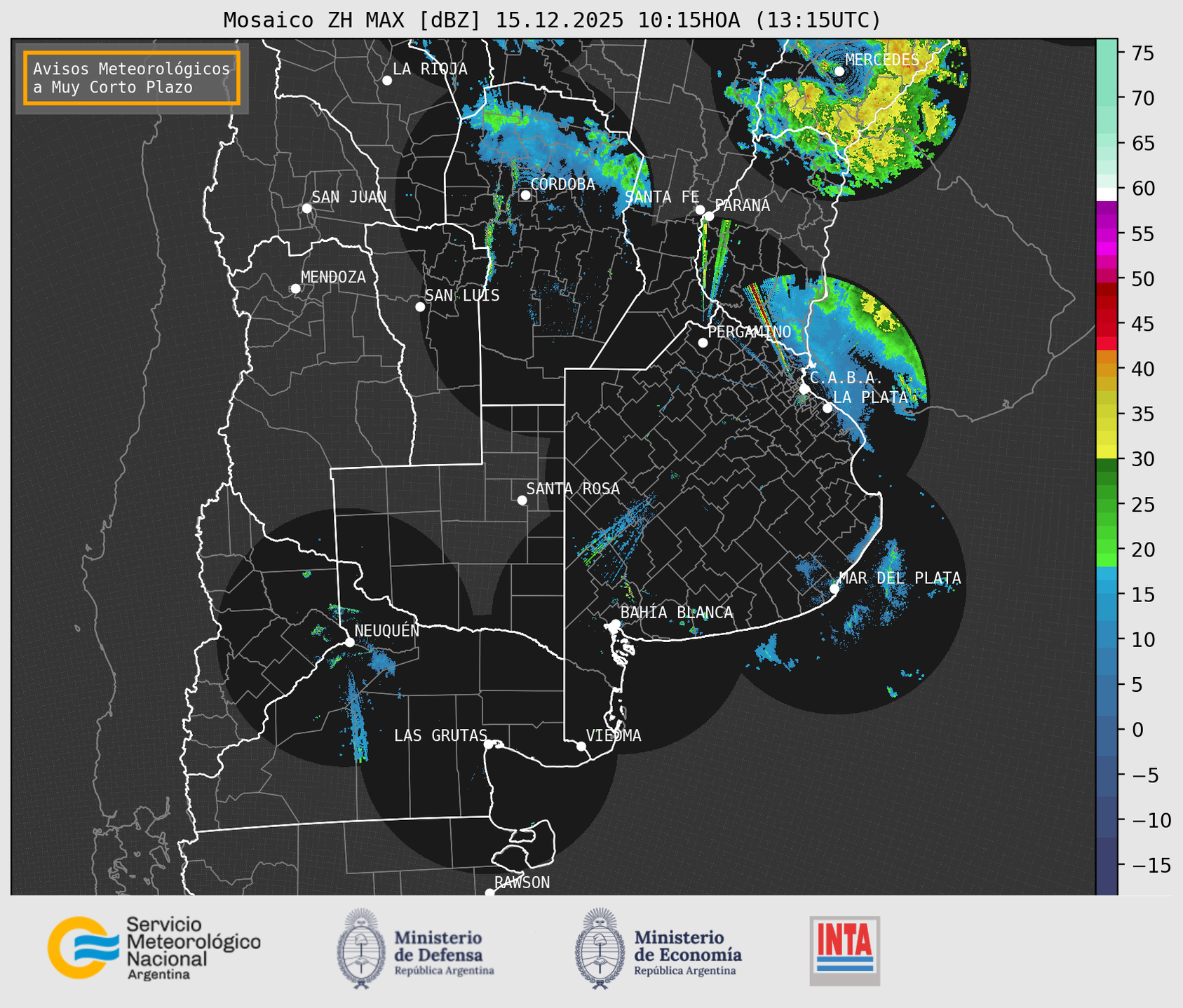Click the Ministerio de Economía coat of arms
The width and height of the screenshot is (1183, 1008).
(x=600, y=948)
